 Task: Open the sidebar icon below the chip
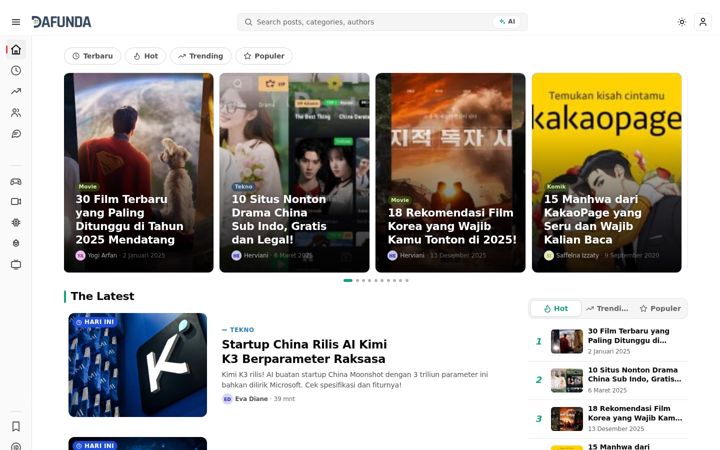(x=16, y=243)
